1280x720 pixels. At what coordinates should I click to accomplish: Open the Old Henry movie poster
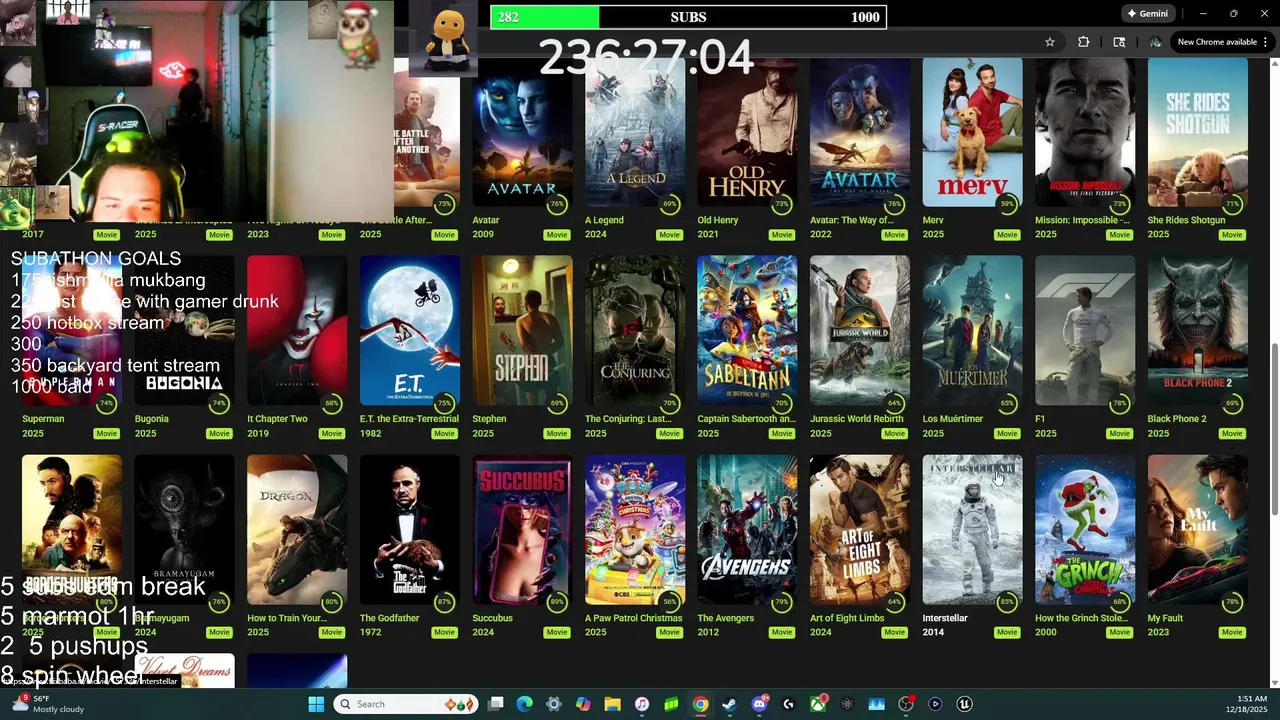point(747,132)
